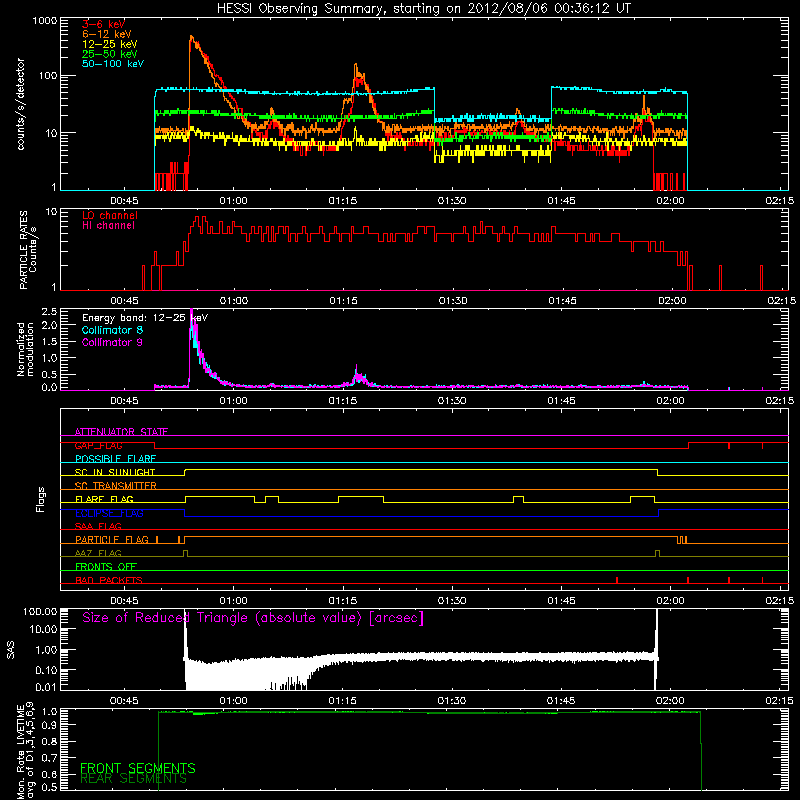This screenshot has height=800, width=800.
Task: Select the 25-50 keV legend label
Action: [x=110, y=54]
